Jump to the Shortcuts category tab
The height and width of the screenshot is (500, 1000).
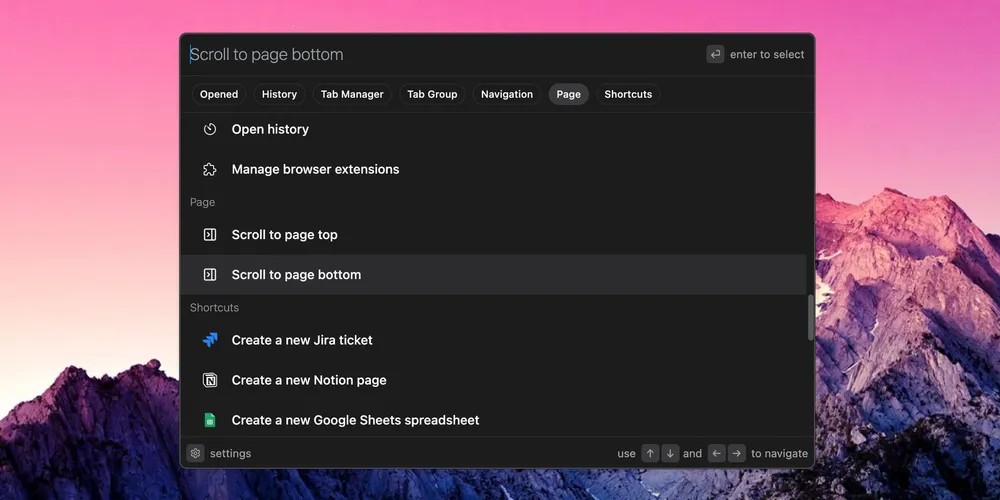[x=628, y=94]
